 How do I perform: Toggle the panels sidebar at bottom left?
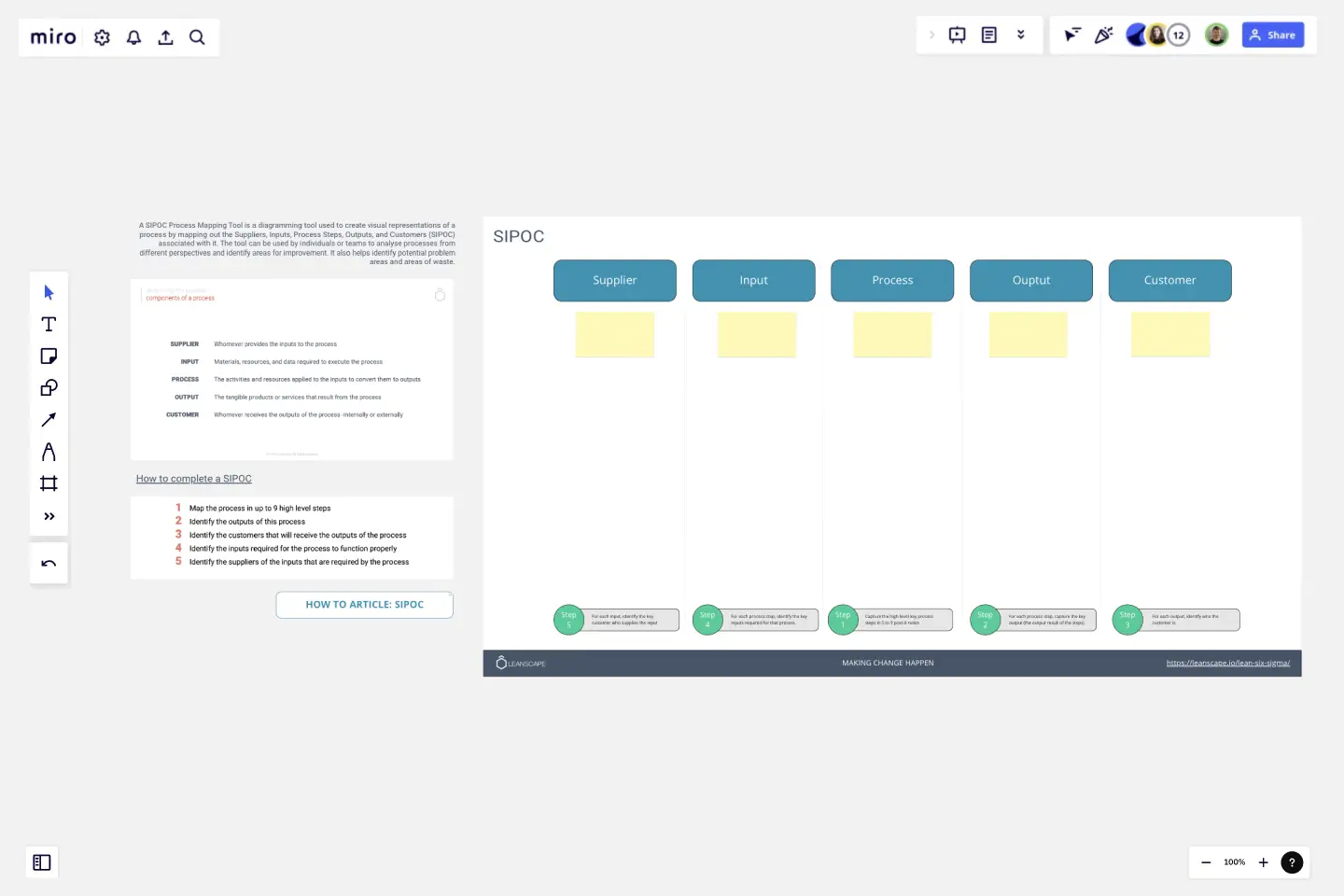[41, 861]
